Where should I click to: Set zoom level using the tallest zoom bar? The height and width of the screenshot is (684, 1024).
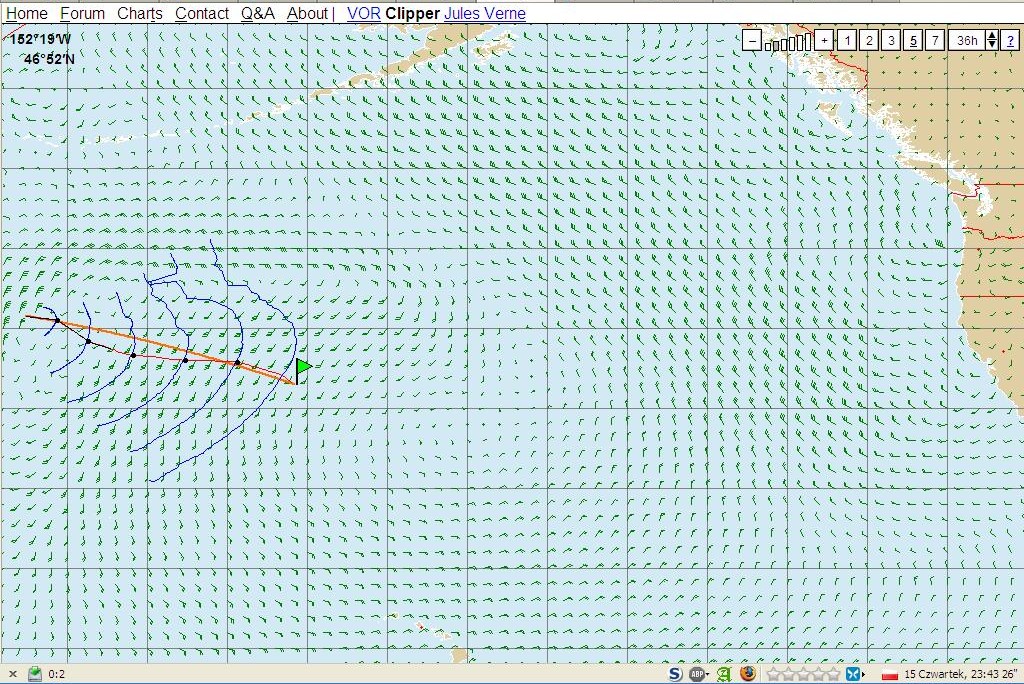pyautogui.click(x=807, y=41)
